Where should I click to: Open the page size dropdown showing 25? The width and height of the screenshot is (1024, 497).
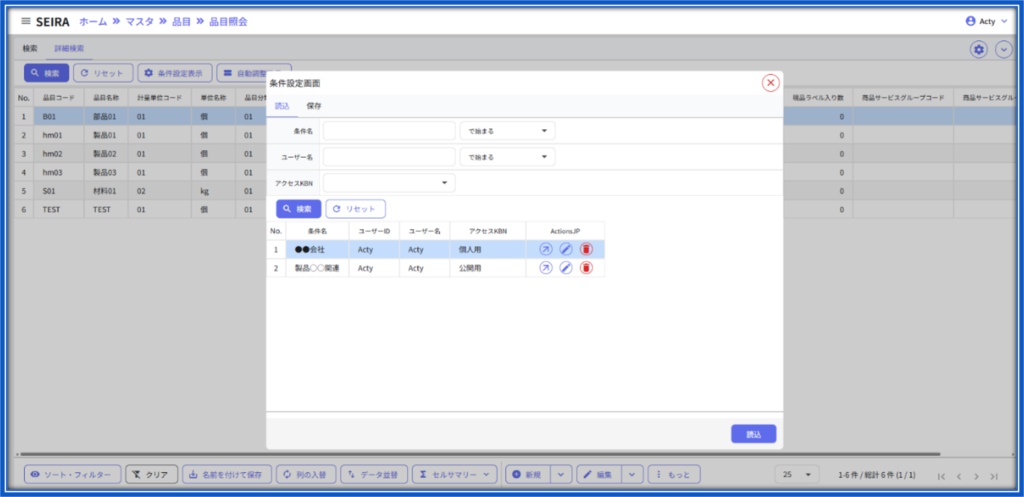click(x=797, y=475)
